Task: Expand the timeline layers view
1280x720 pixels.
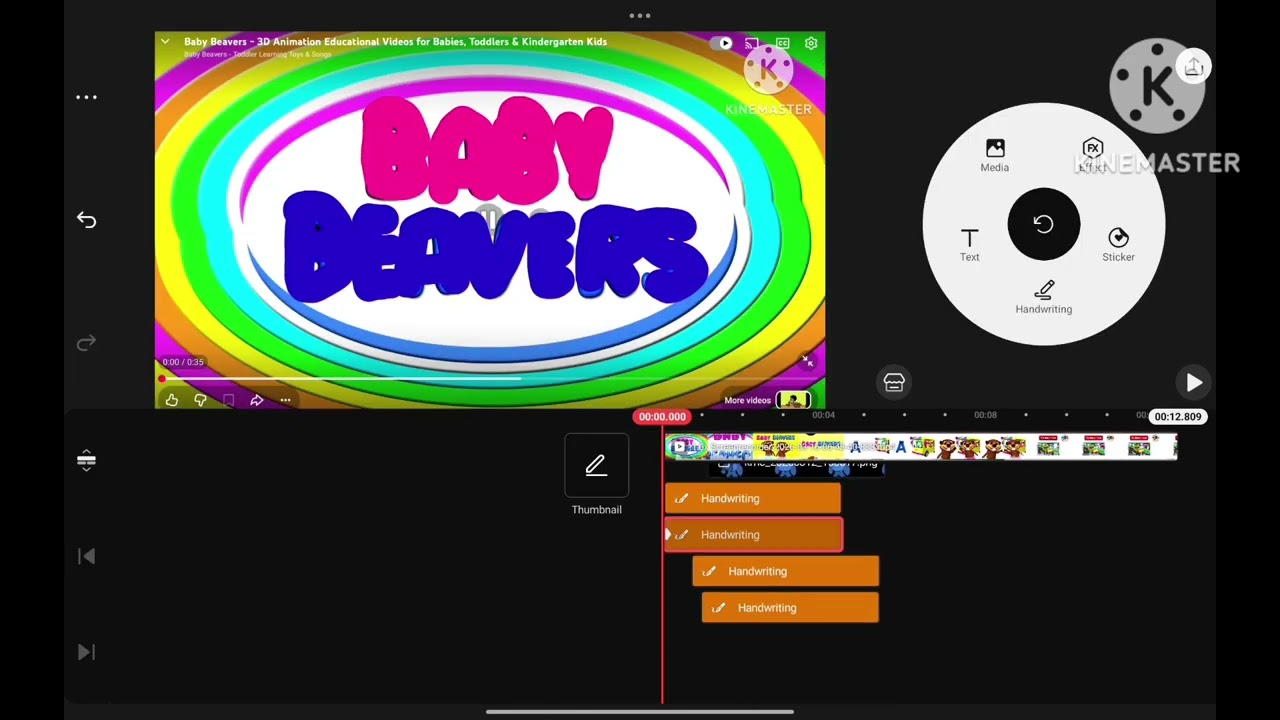Action: 86,460
